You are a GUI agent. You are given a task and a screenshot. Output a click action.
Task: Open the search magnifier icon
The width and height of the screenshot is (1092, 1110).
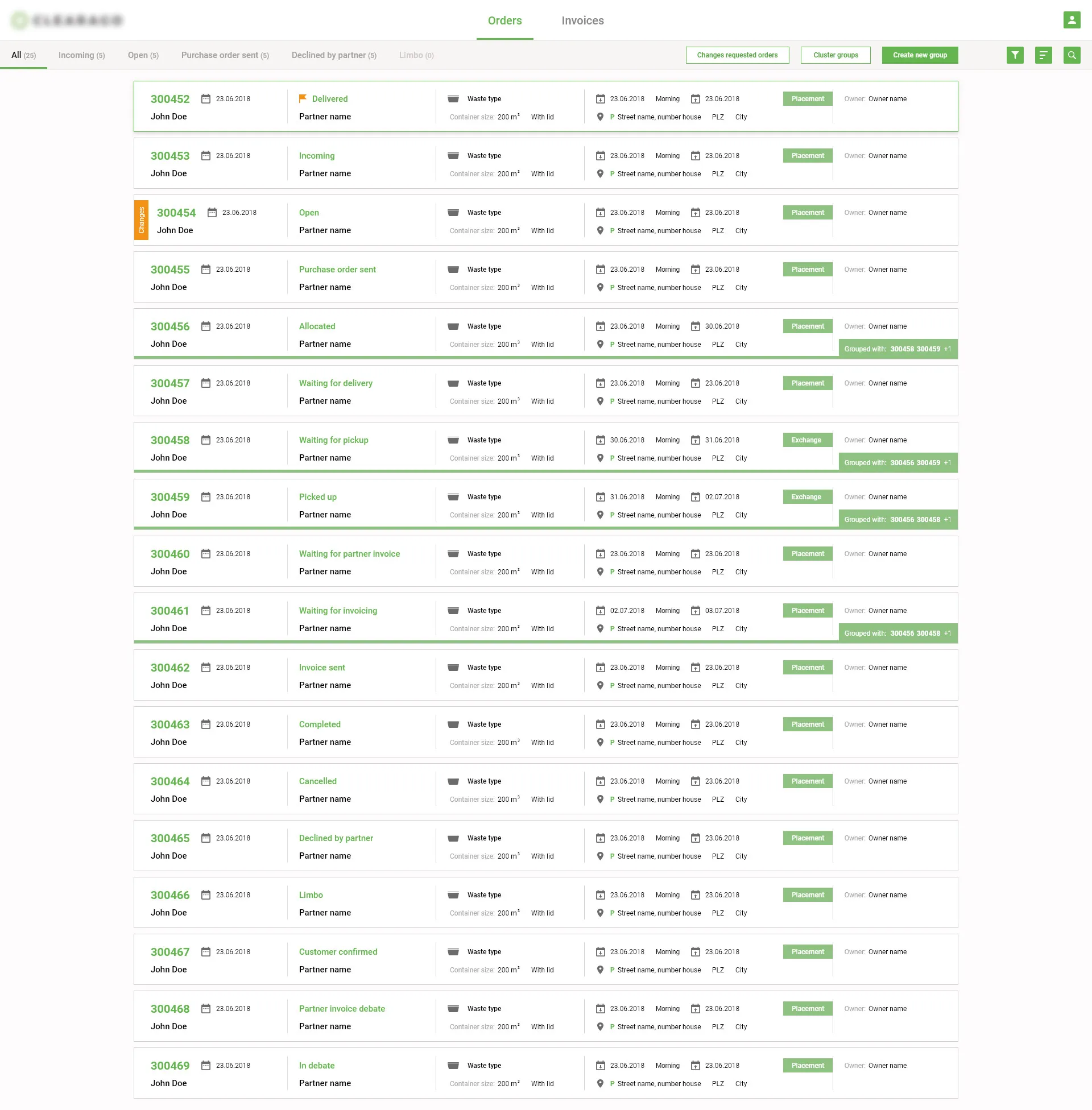coord(1072,55)
